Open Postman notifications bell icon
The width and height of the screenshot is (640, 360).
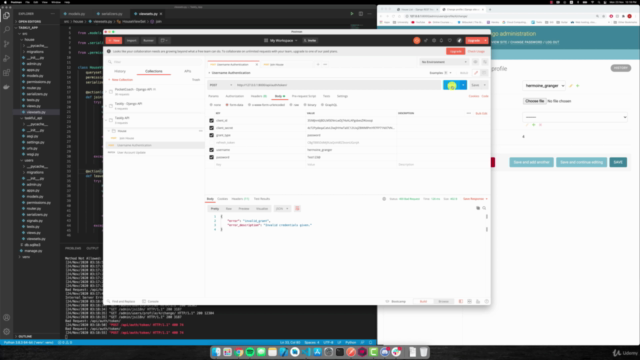[x=441, y=40]
